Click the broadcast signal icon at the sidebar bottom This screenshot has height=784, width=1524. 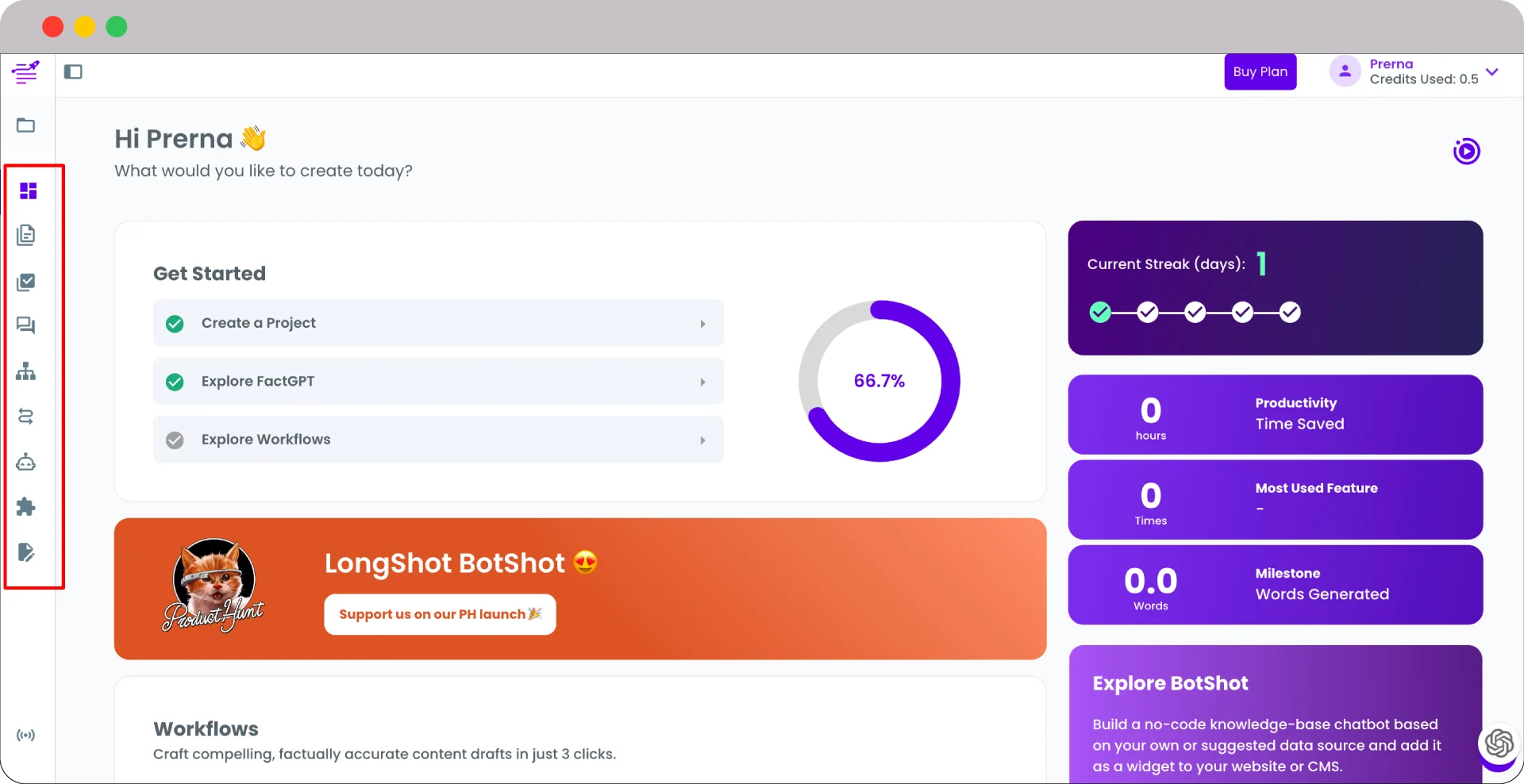pyautogui.click(x=26, y=736)
